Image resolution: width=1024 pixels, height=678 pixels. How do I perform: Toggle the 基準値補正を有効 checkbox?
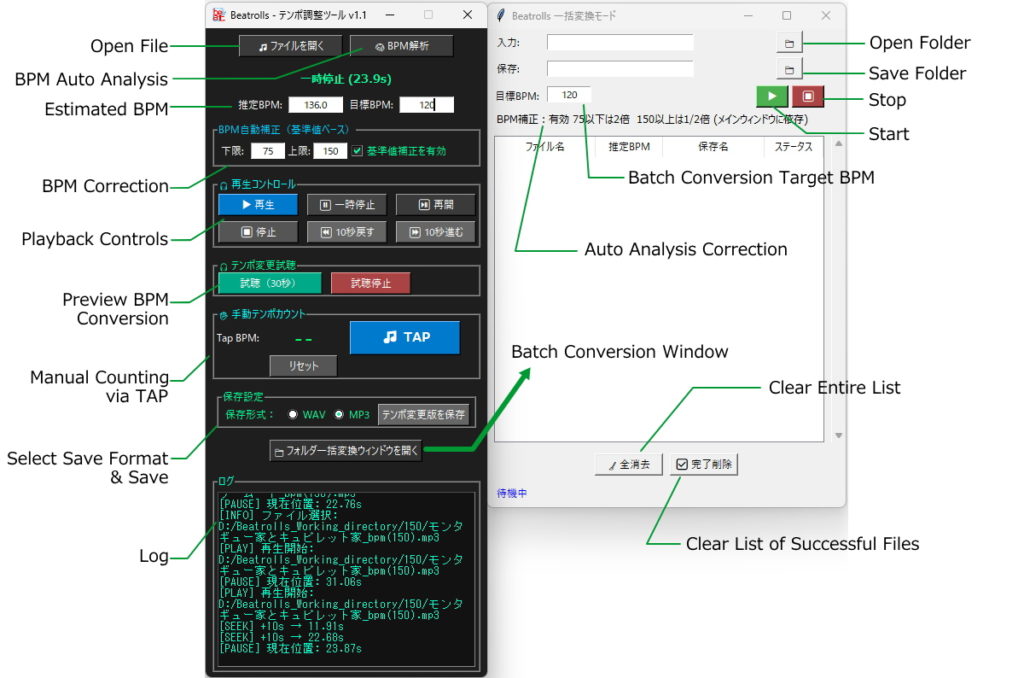[x=358, y=151]
